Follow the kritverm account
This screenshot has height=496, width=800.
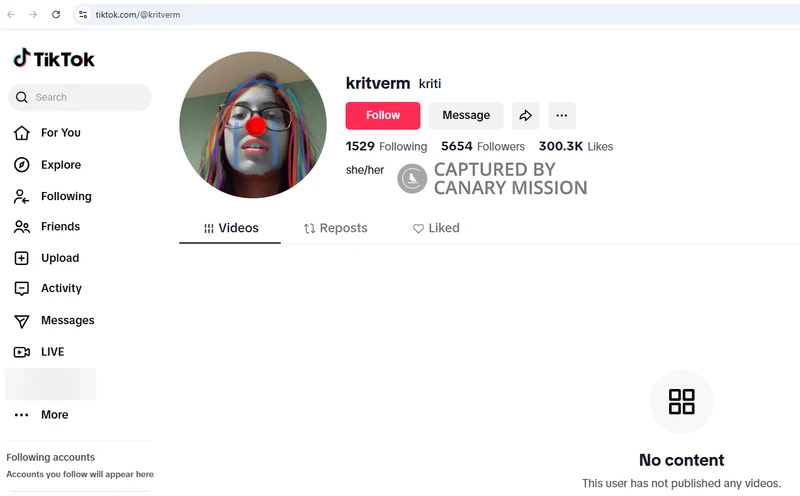pyautogui.click(x=383, y=116)
